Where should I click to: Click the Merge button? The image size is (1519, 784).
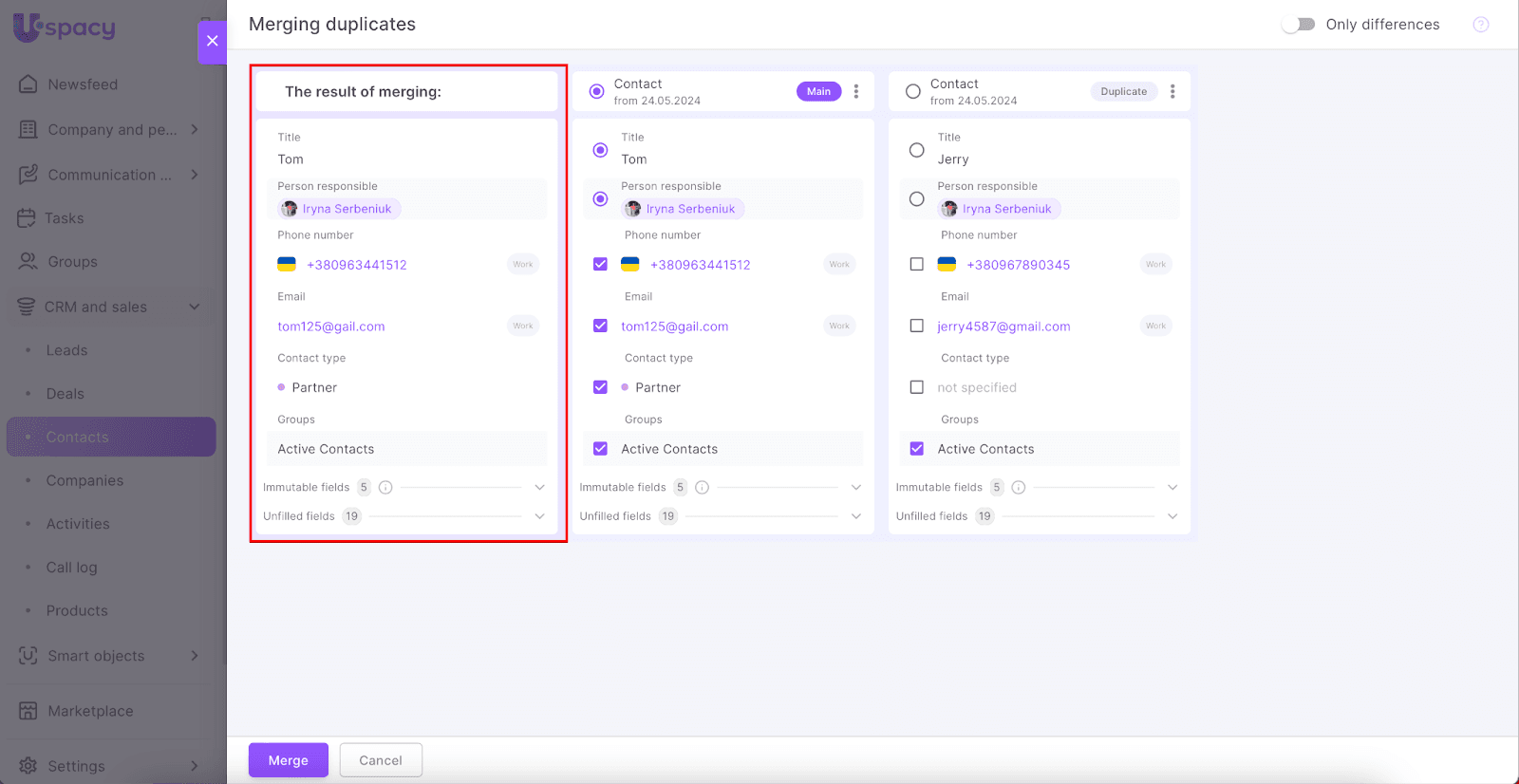[288, 760]
